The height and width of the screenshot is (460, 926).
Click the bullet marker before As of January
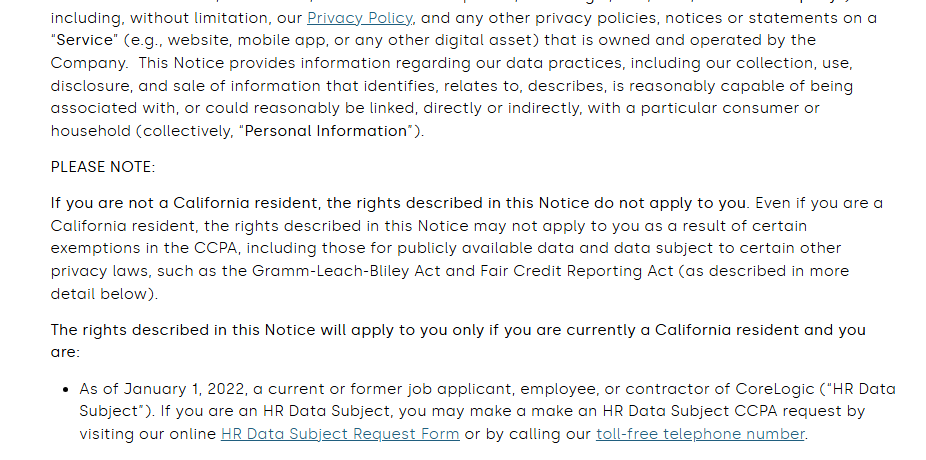pos(66,389)
